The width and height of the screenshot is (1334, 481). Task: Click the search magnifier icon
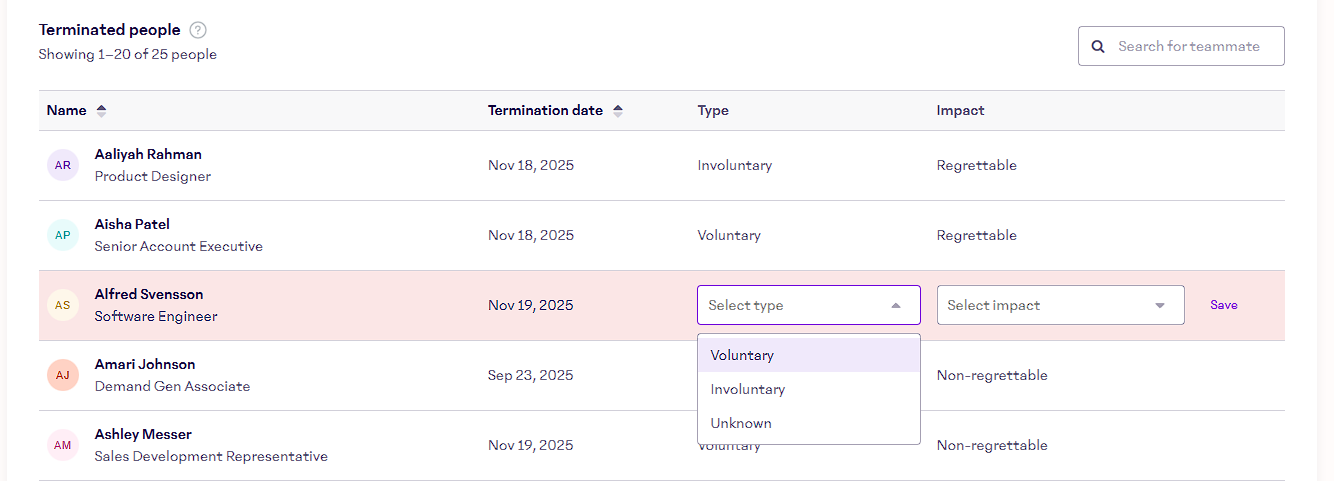pos(1098,46)
